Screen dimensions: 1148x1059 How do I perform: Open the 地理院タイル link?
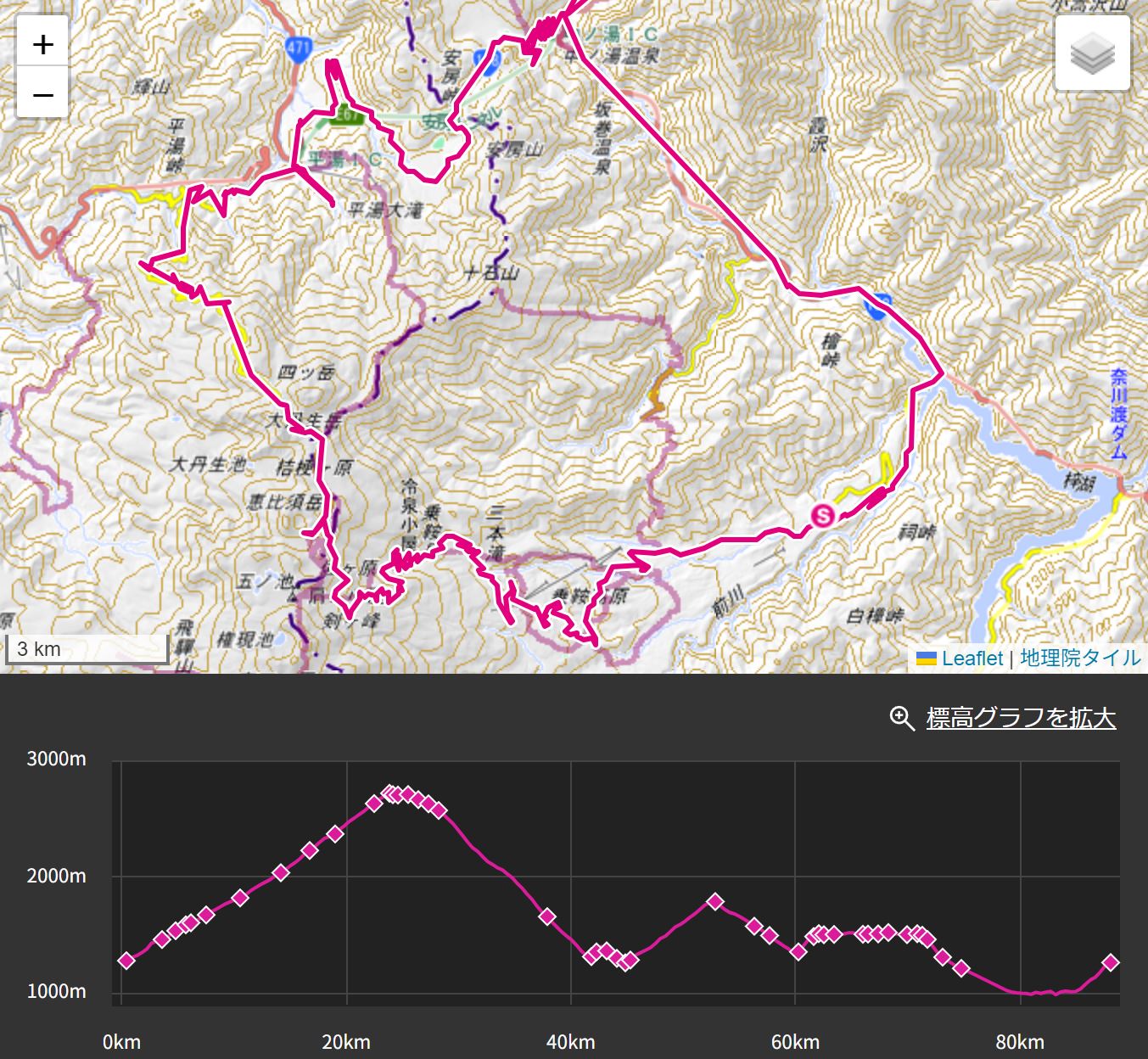tap(1080, 658)
